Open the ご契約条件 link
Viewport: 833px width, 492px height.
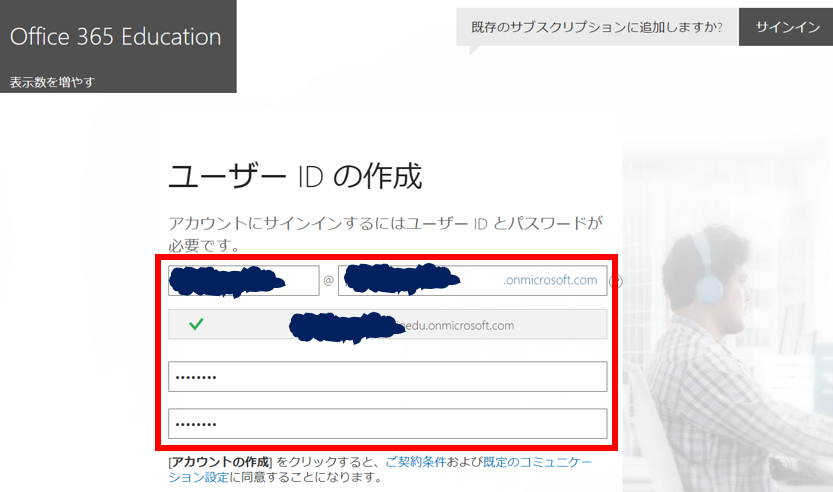pyautogui.click(x=415, y=462)
